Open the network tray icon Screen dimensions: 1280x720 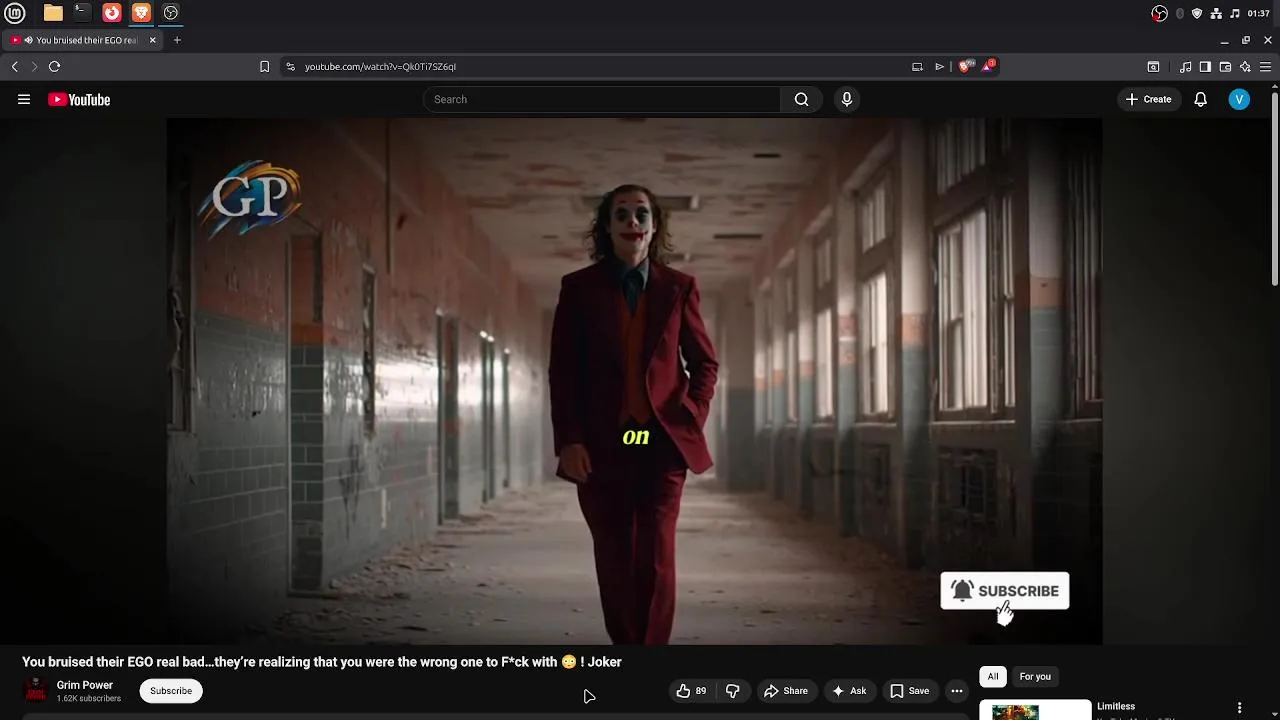[x=1216, y=13]
